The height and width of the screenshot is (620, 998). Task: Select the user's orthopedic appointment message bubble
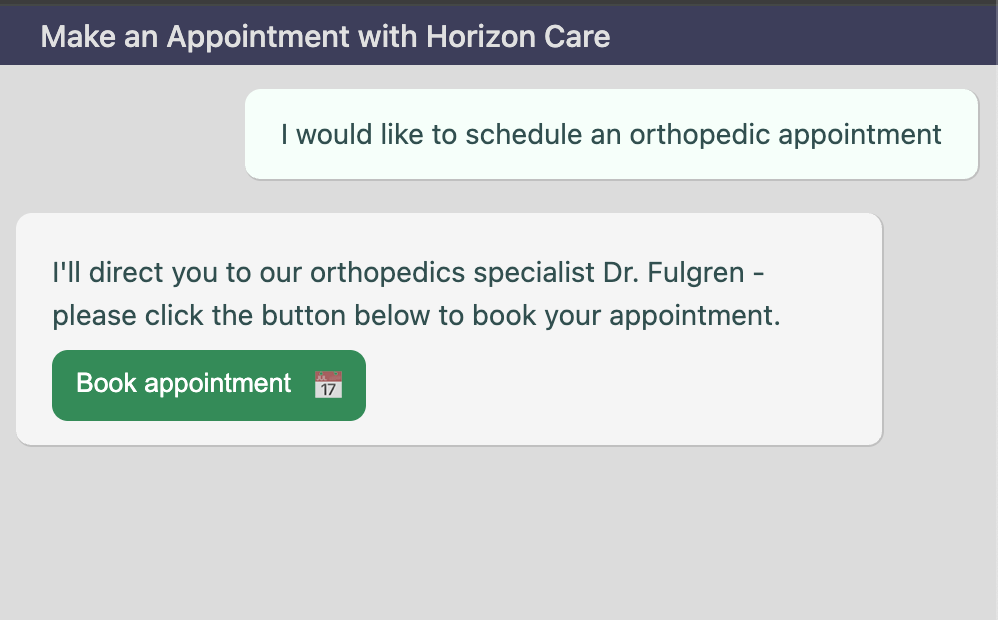[611, 134]
